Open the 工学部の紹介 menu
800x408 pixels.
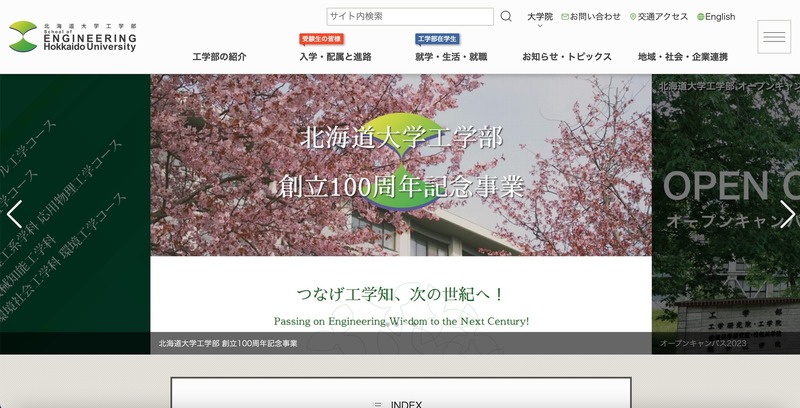click(x=219, y=57)
